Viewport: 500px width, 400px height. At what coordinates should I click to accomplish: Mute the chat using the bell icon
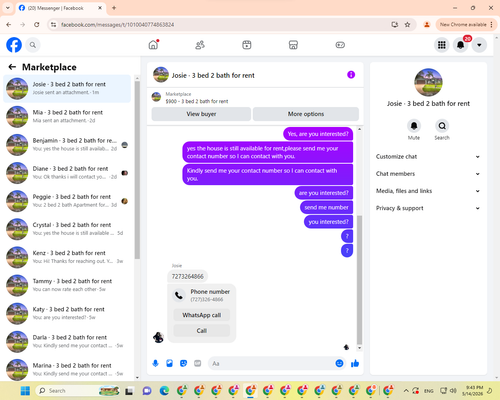414,126
